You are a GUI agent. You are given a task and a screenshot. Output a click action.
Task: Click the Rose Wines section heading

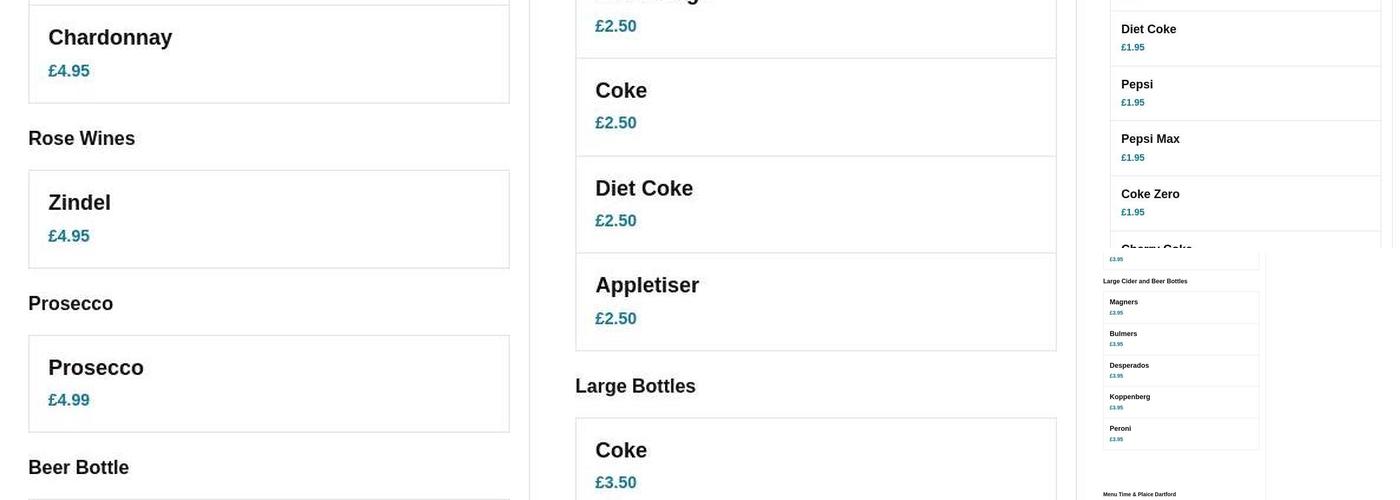click(x=81, y=139)
